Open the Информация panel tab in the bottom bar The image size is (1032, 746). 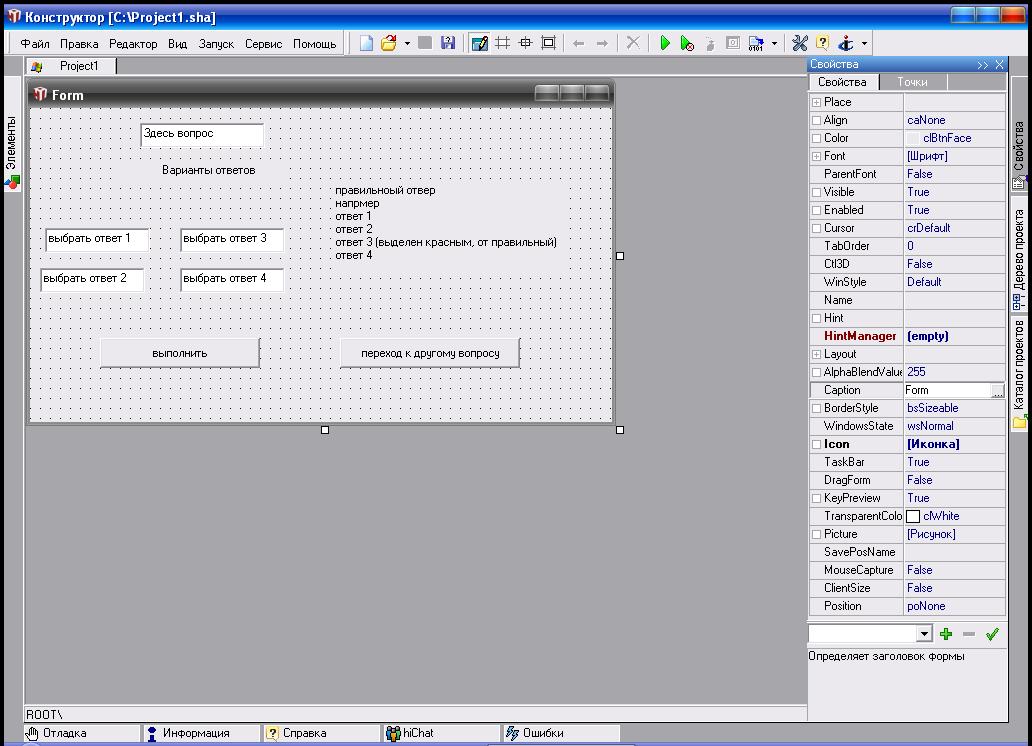201,733
